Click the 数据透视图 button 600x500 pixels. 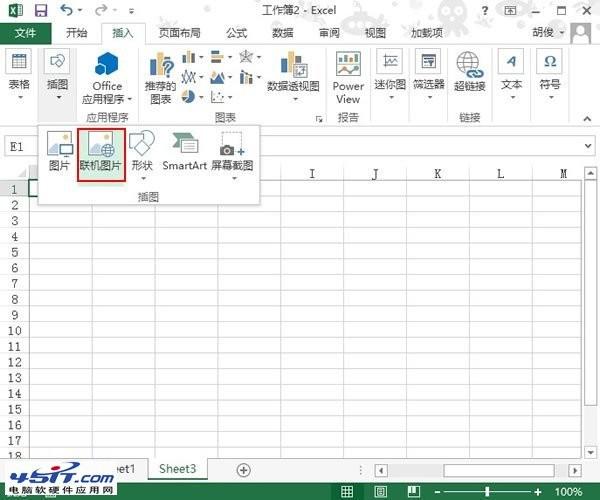293,77
